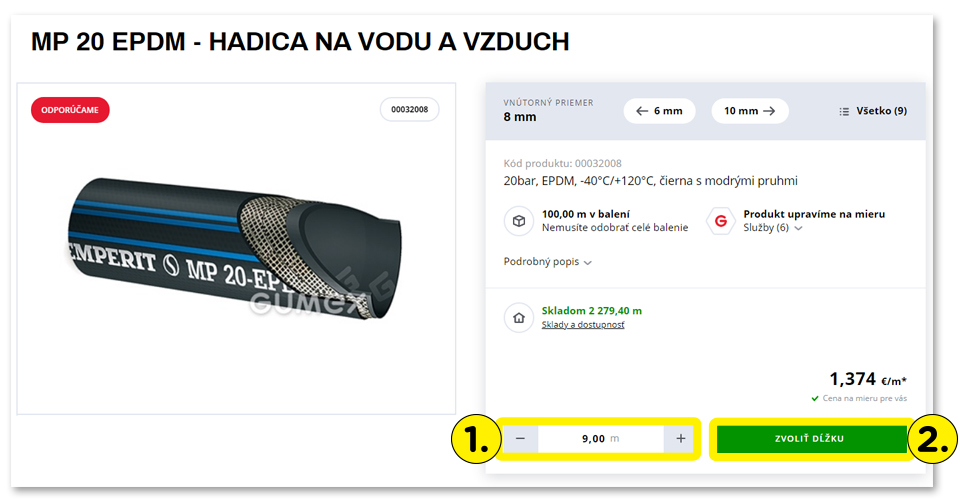Open the hose product image
The height and width of the screenshot is (504, 970).
[235, 249]
